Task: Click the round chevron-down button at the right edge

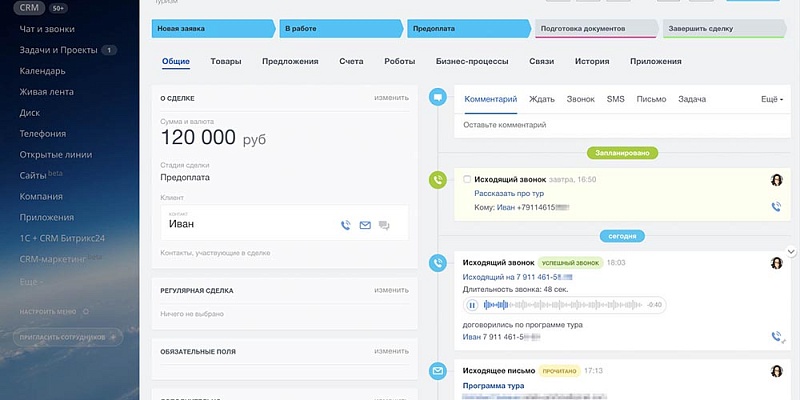Action: (x=791, y=252)
